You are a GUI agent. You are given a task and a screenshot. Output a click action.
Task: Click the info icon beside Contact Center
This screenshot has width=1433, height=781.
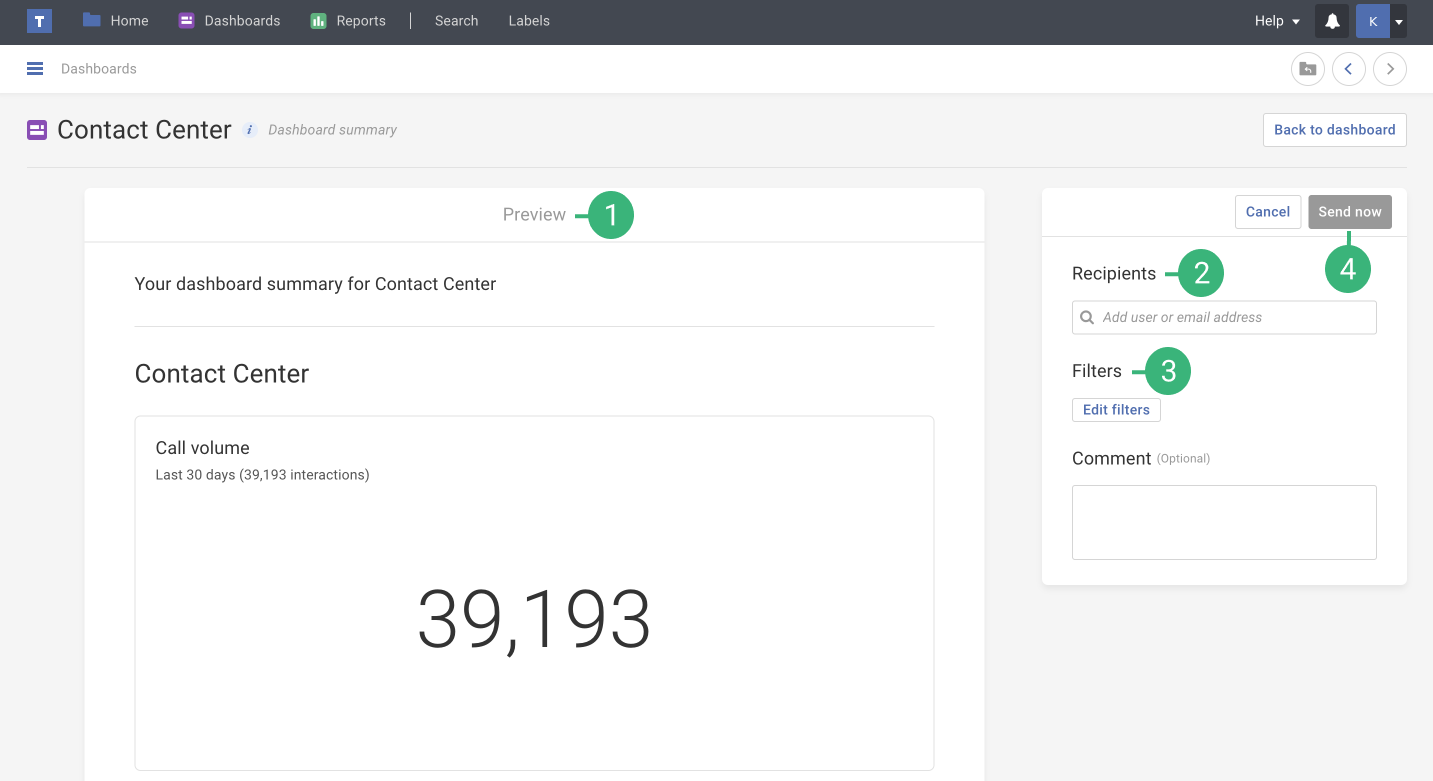tap(250, 130)
